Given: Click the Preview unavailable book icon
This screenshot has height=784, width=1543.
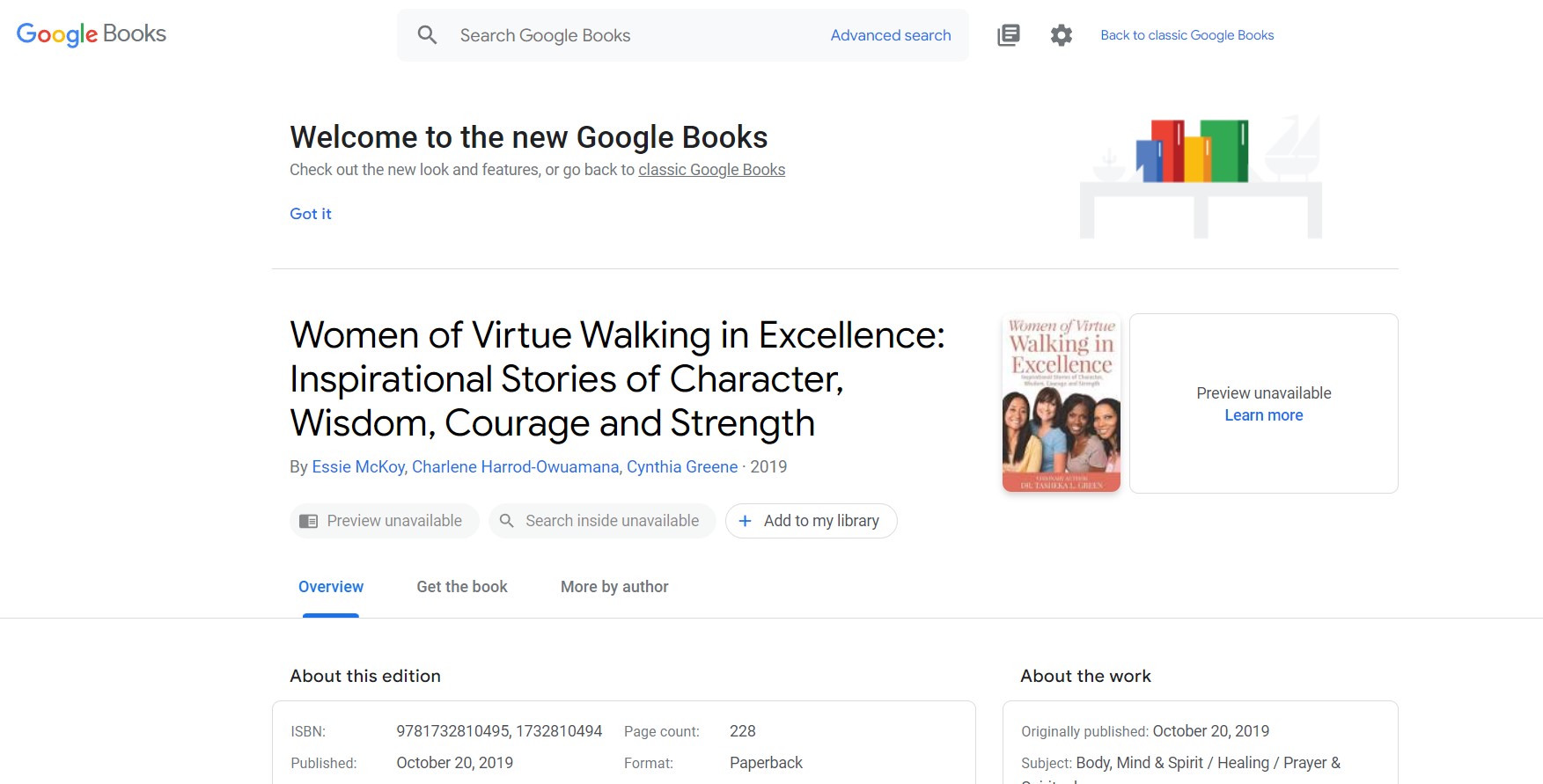Looking at the screenshot, I should tap(308, 521).
